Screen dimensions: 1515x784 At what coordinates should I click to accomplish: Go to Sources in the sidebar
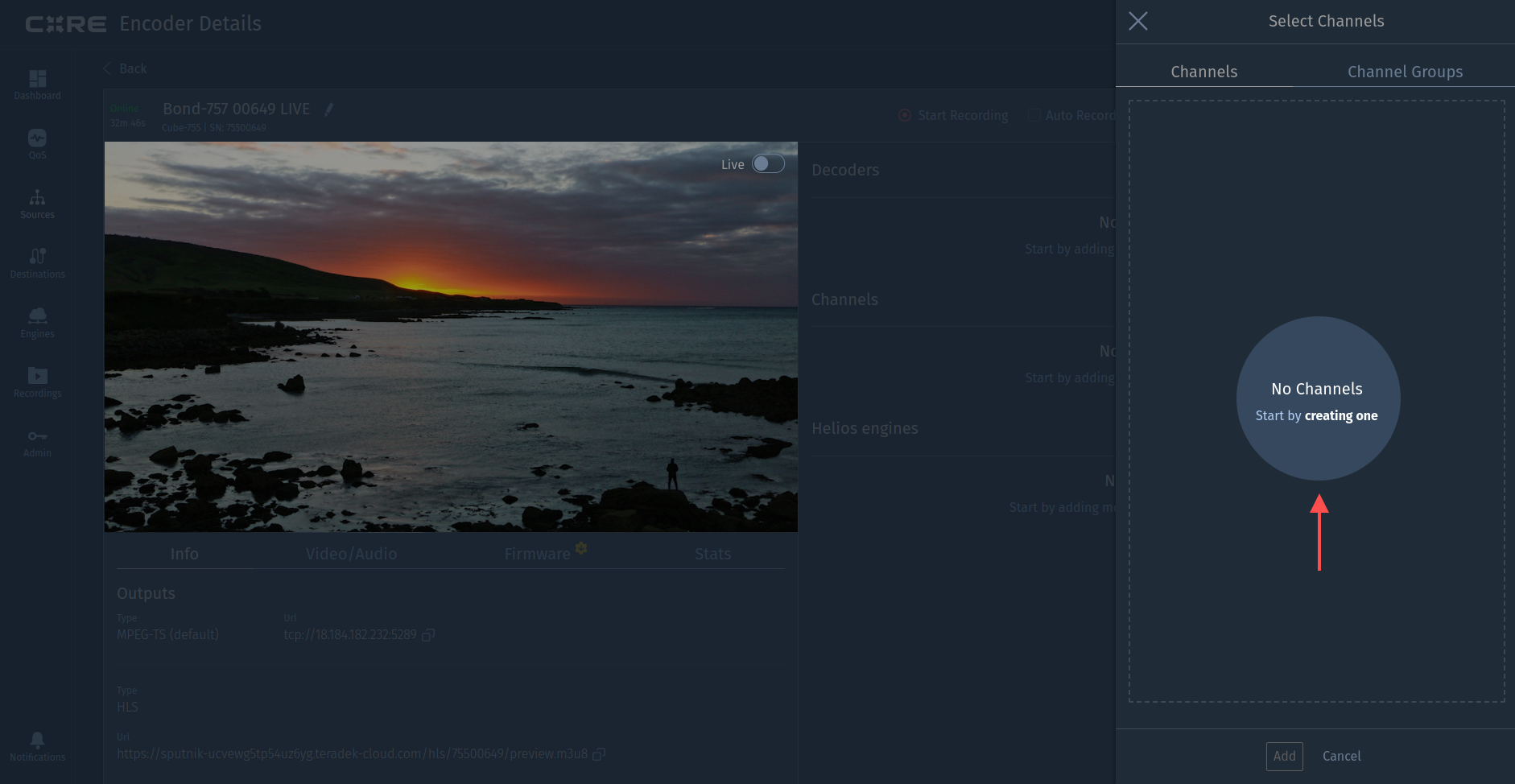click(37, 198)
